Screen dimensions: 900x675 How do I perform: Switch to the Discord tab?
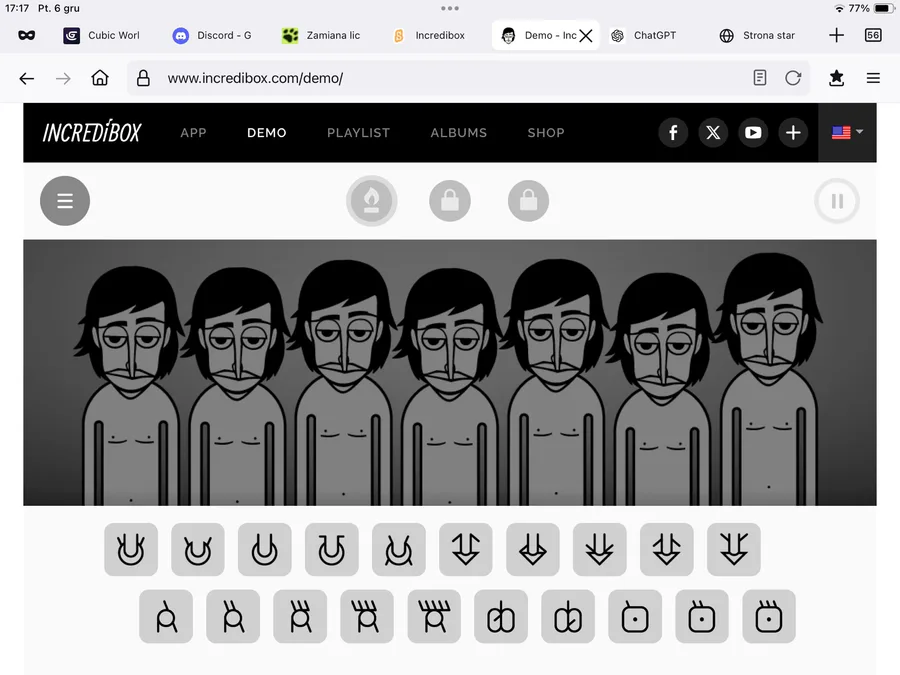coord(212,36)
